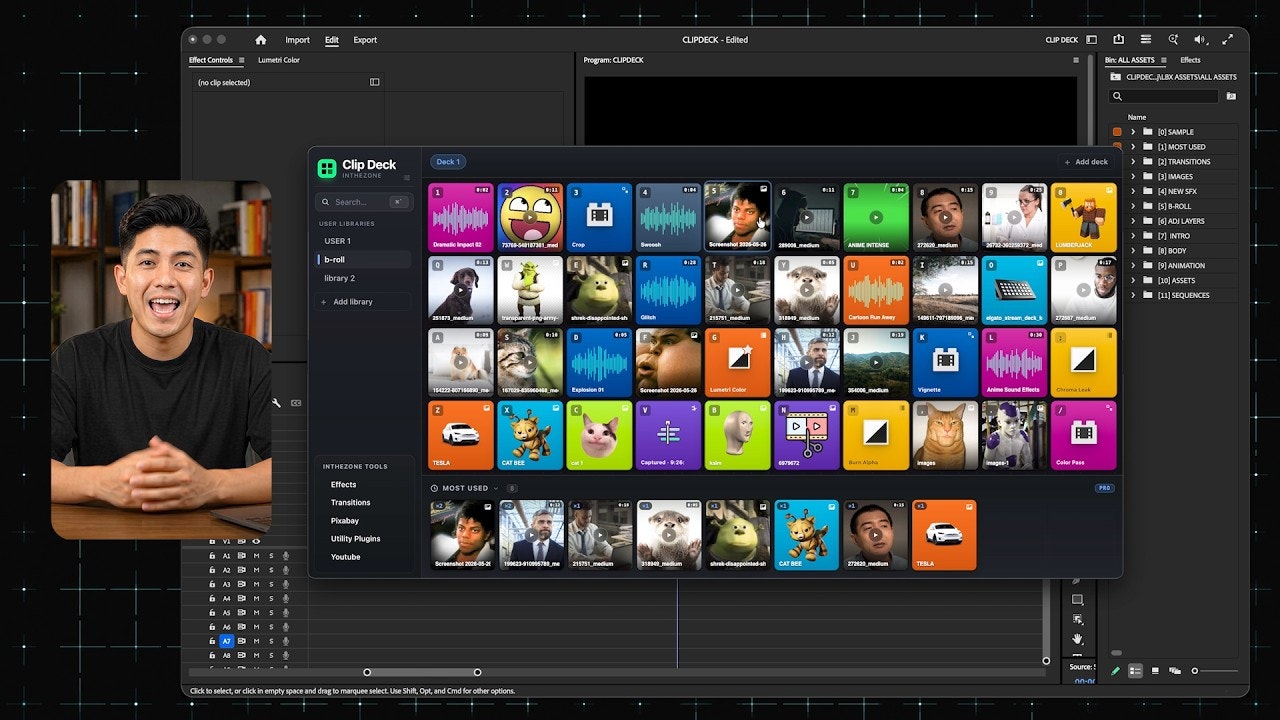Select the TESLA tile in Most Used
This screenshot has width=1280, height=720.
click(944, 535)
